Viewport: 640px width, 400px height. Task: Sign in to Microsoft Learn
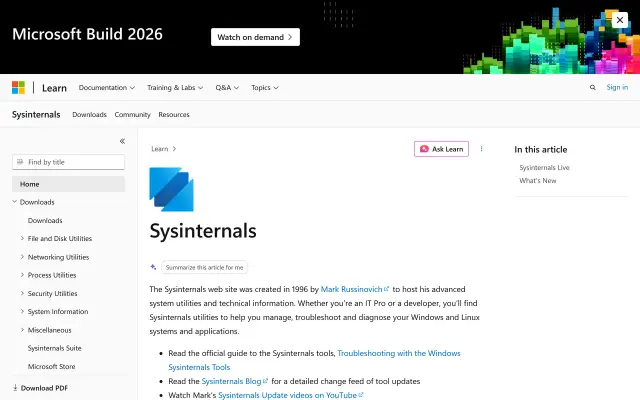[617, 87]
